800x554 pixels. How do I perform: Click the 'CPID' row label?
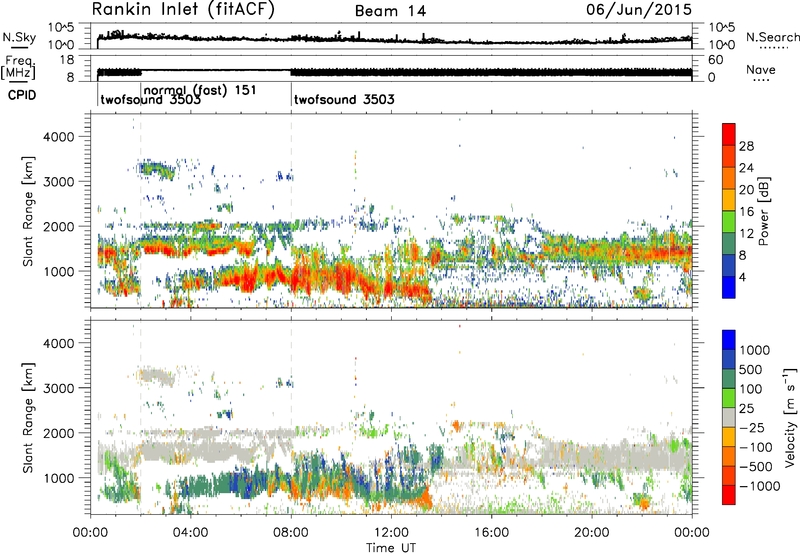coord(22,95)
